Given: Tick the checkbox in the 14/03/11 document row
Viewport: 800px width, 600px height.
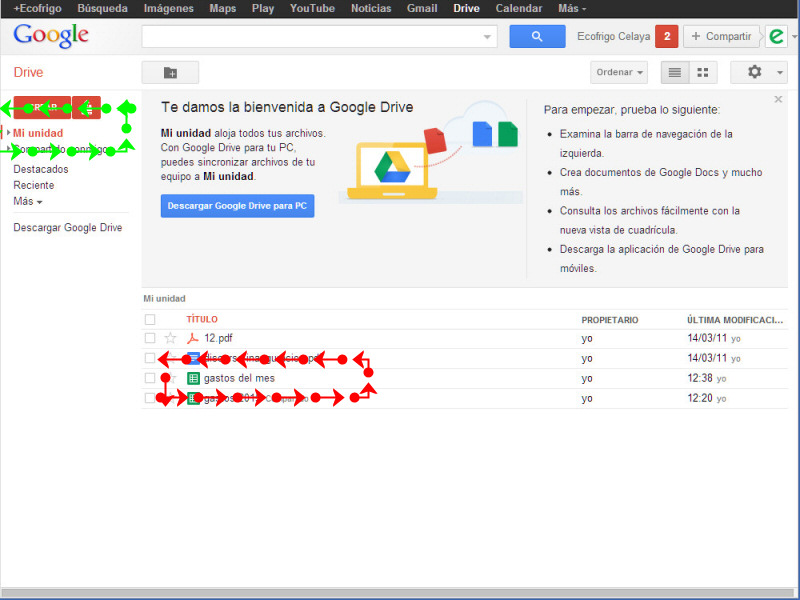Looking at the screenshot, I should point(149,358).
